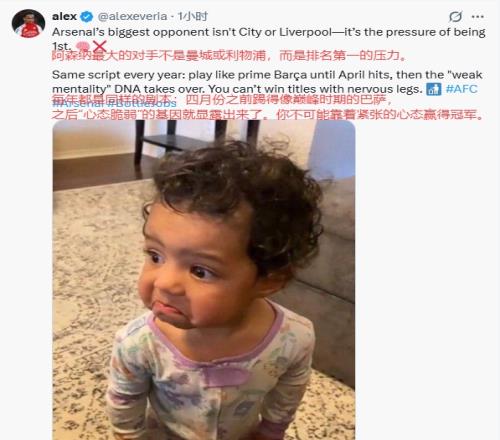
Task: Open the Grok slashed-circle icon in the tweet header
Action: (x=455, y=16)
